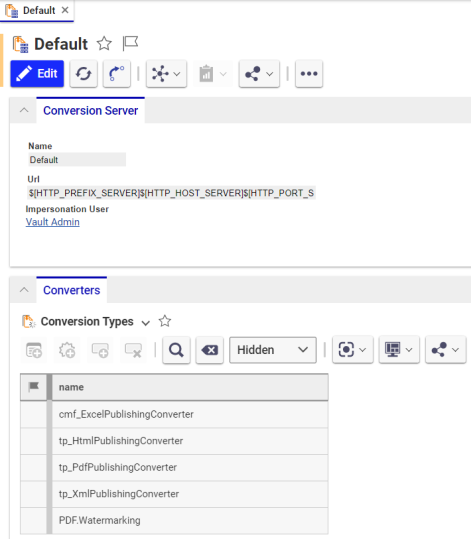Click the flag cell of cmf_ExcelPublishingConverter row
This screenshot has height=539, width=471.
point(34,414)
